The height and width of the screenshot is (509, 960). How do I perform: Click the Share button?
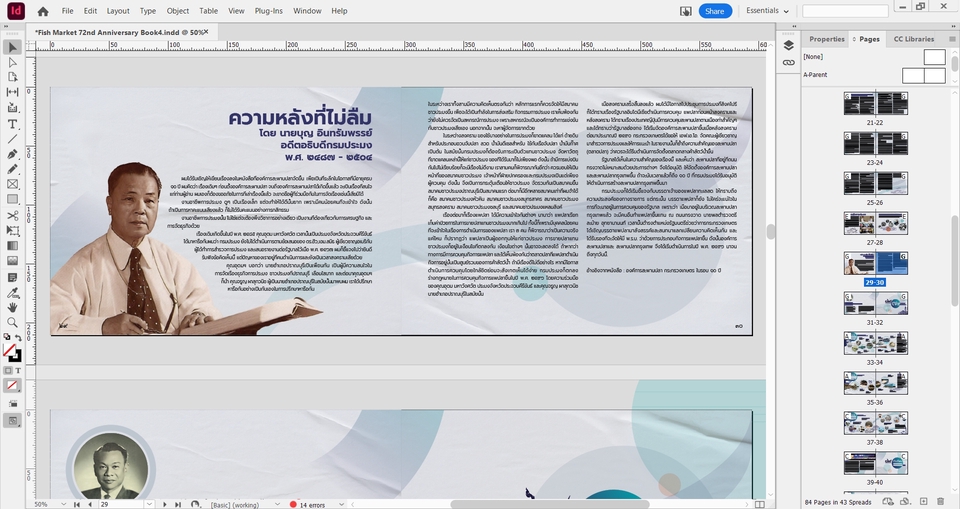pos(715,11)
